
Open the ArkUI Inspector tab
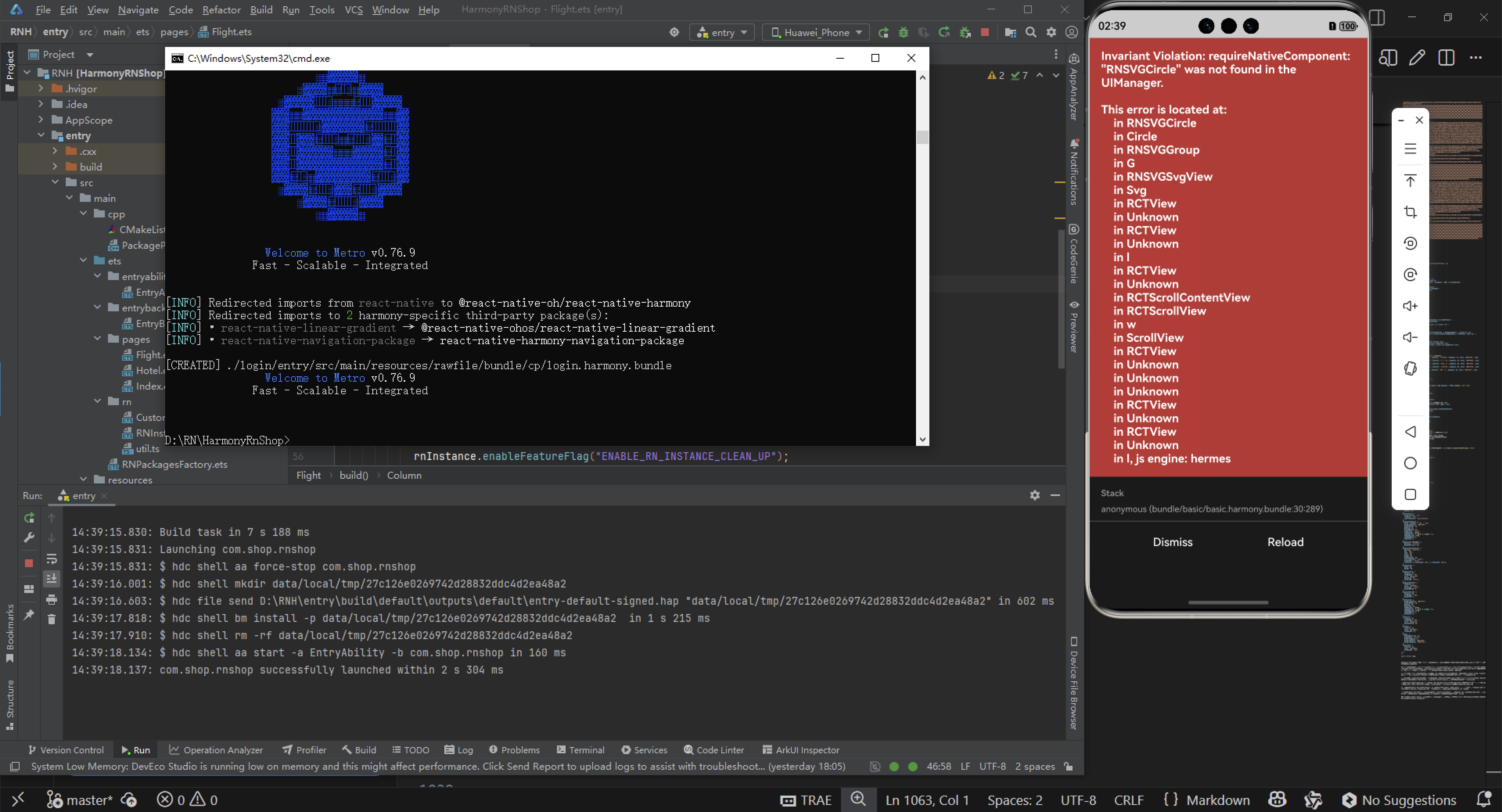(x=801, y=750)
